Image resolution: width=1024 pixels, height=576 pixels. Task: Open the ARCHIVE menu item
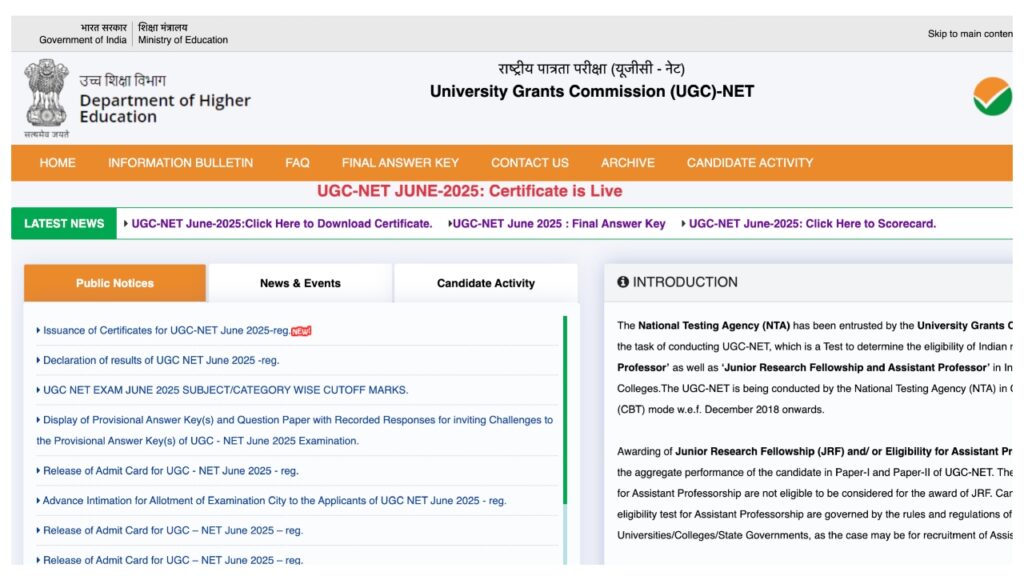627,162
